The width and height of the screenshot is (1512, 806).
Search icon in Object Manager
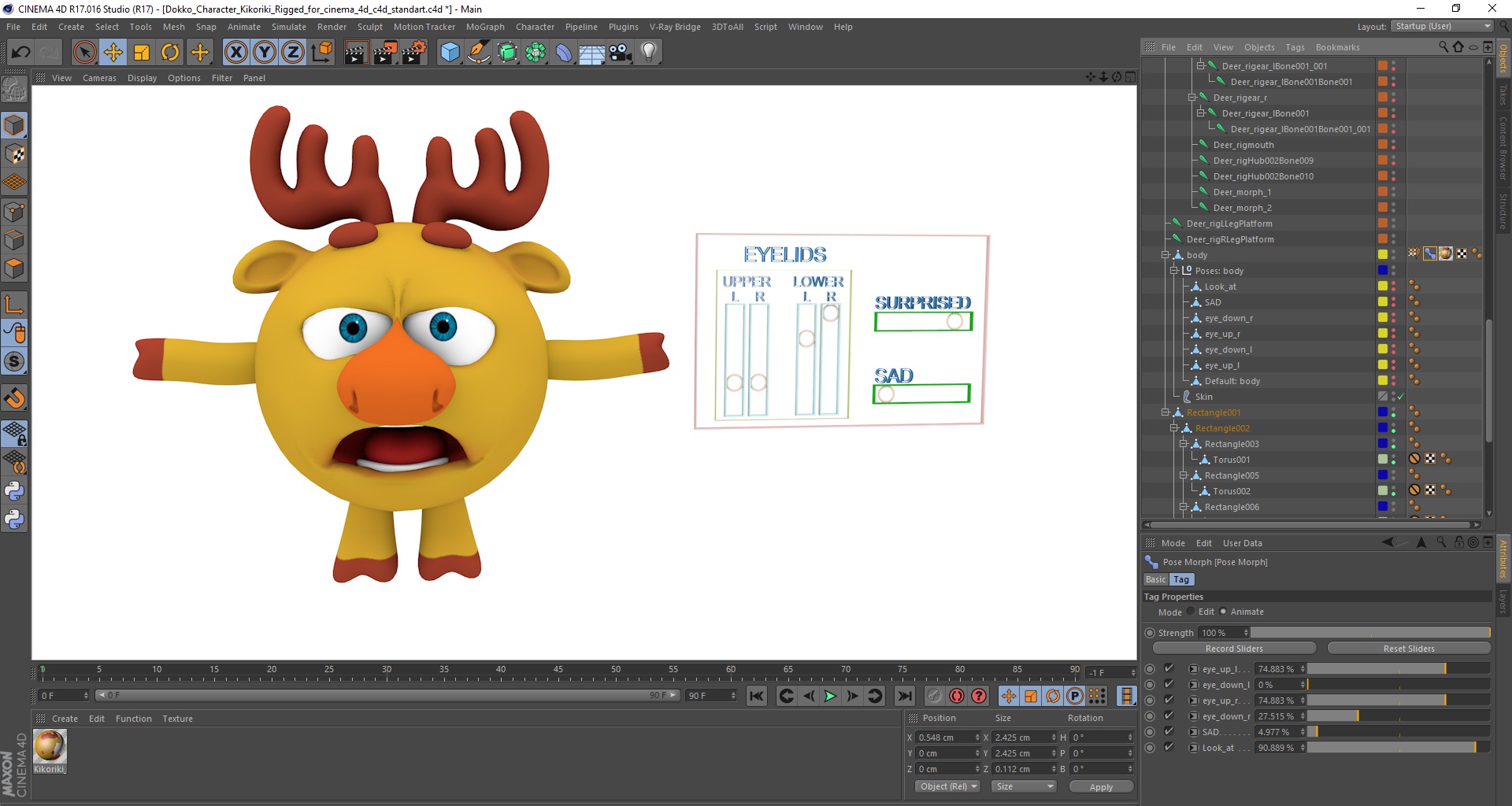point(1443,46)
